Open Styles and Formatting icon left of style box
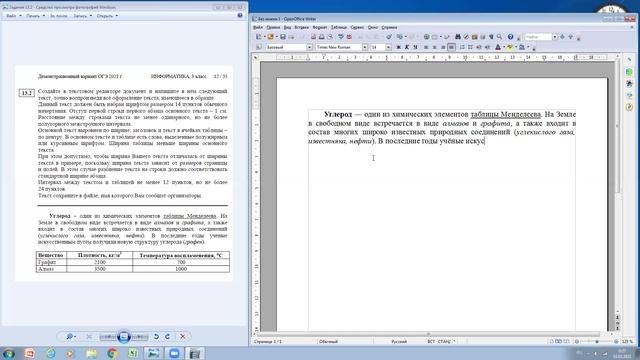The image size is (640, 360). (258, 47)
